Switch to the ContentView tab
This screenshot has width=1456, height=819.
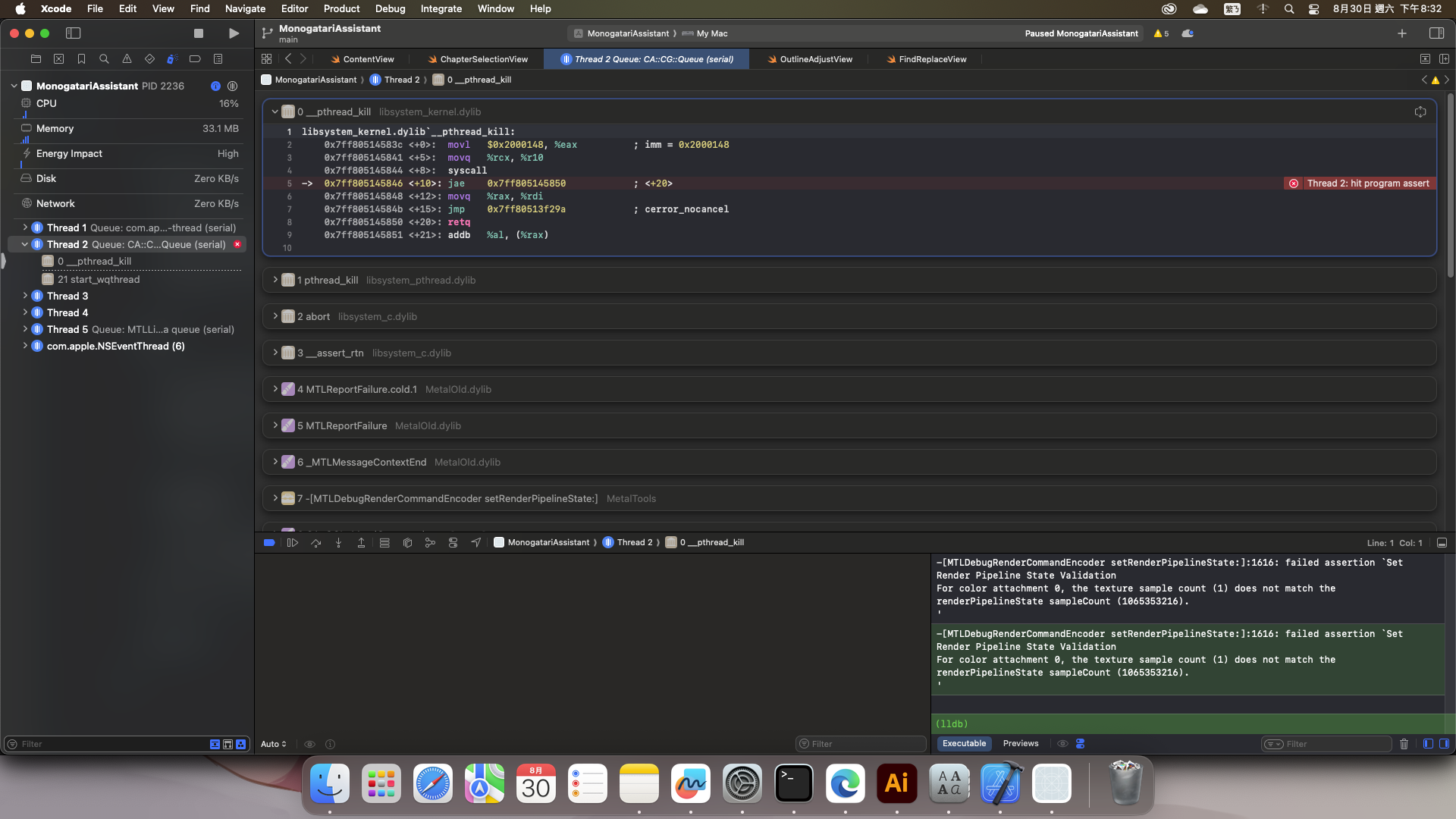pyautogui.click(x=362, y=59)
